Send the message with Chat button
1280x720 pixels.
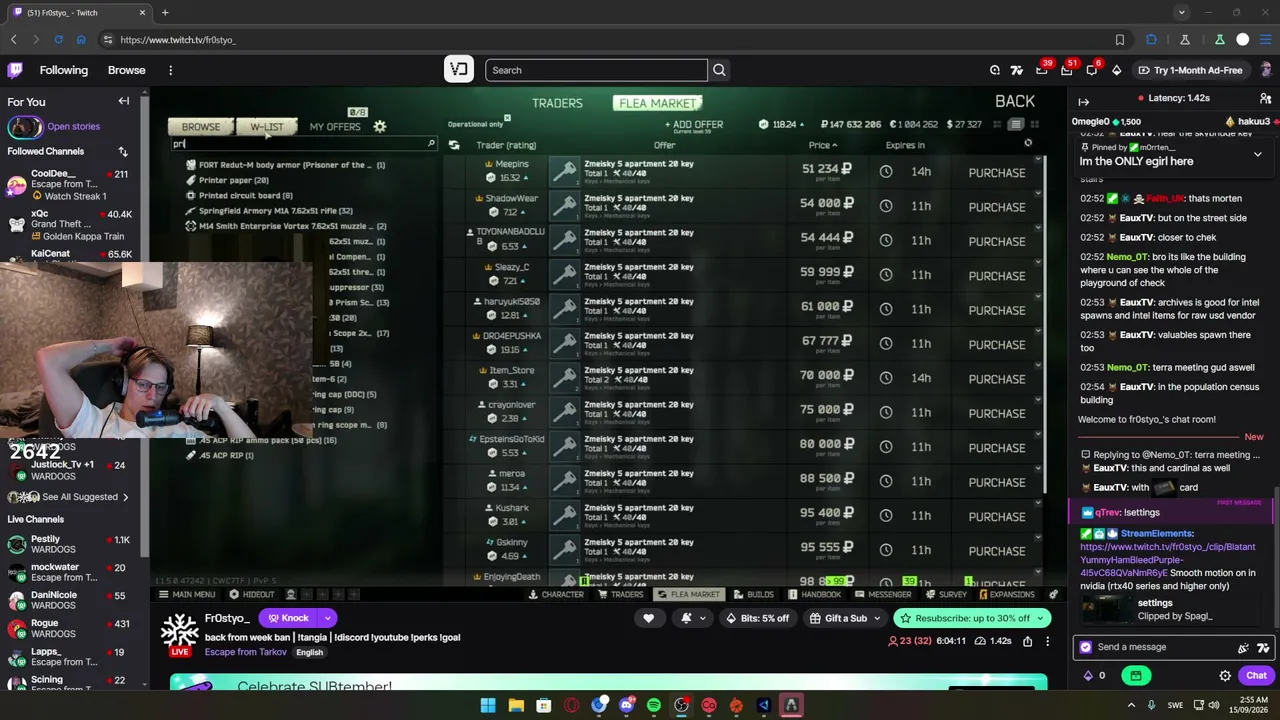click(x=1256, y=676)
